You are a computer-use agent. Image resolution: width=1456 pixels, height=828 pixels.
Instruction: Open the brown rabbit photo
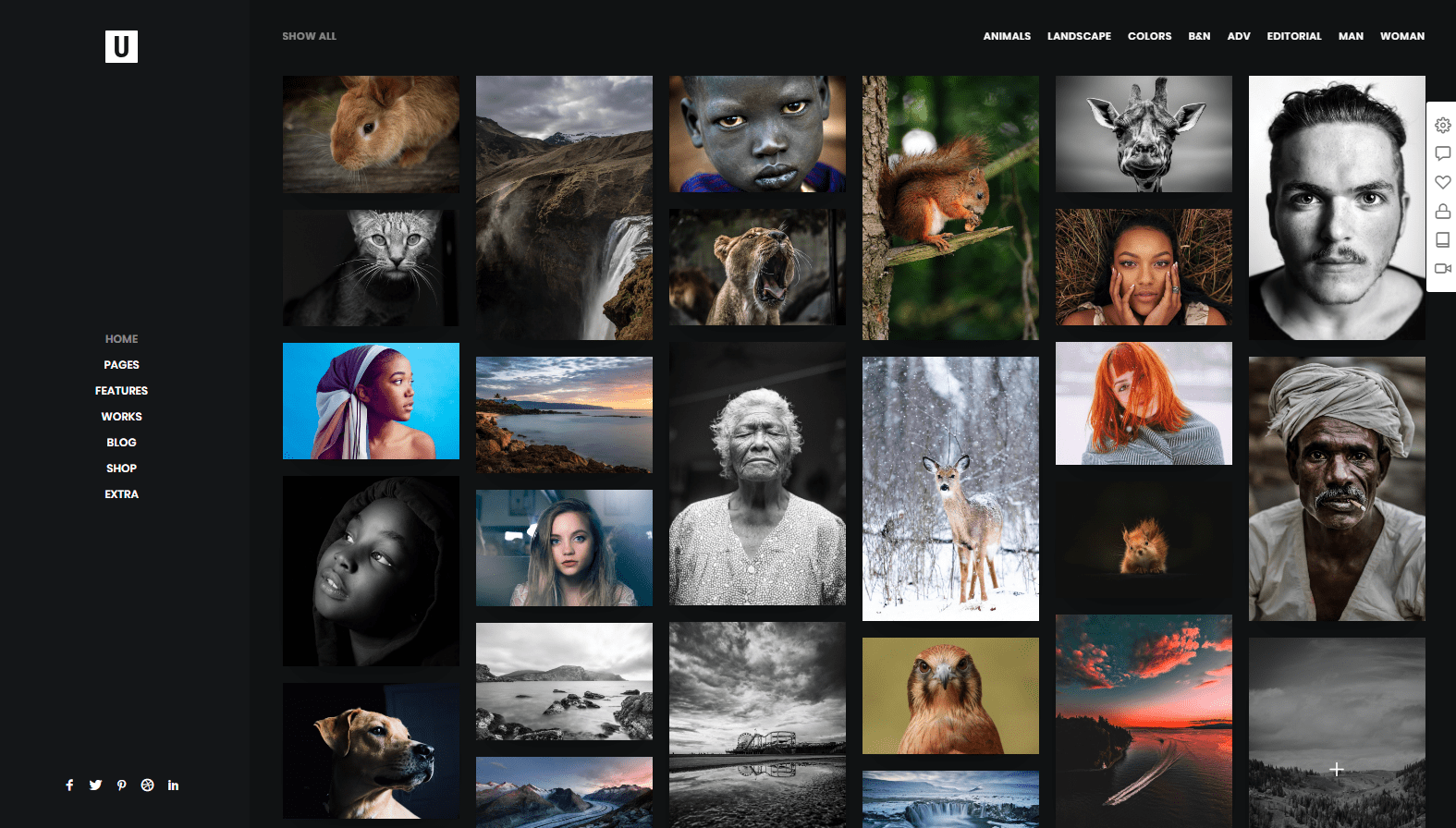coord(371,134)
